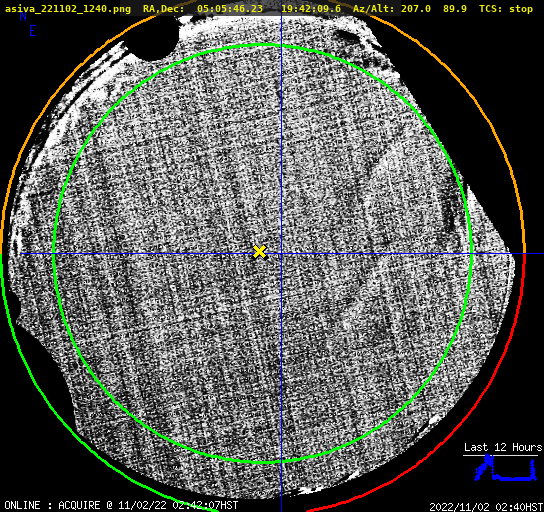544x512 pixels.
Task: Click the blue E east indicator
Action: point(33,31)
